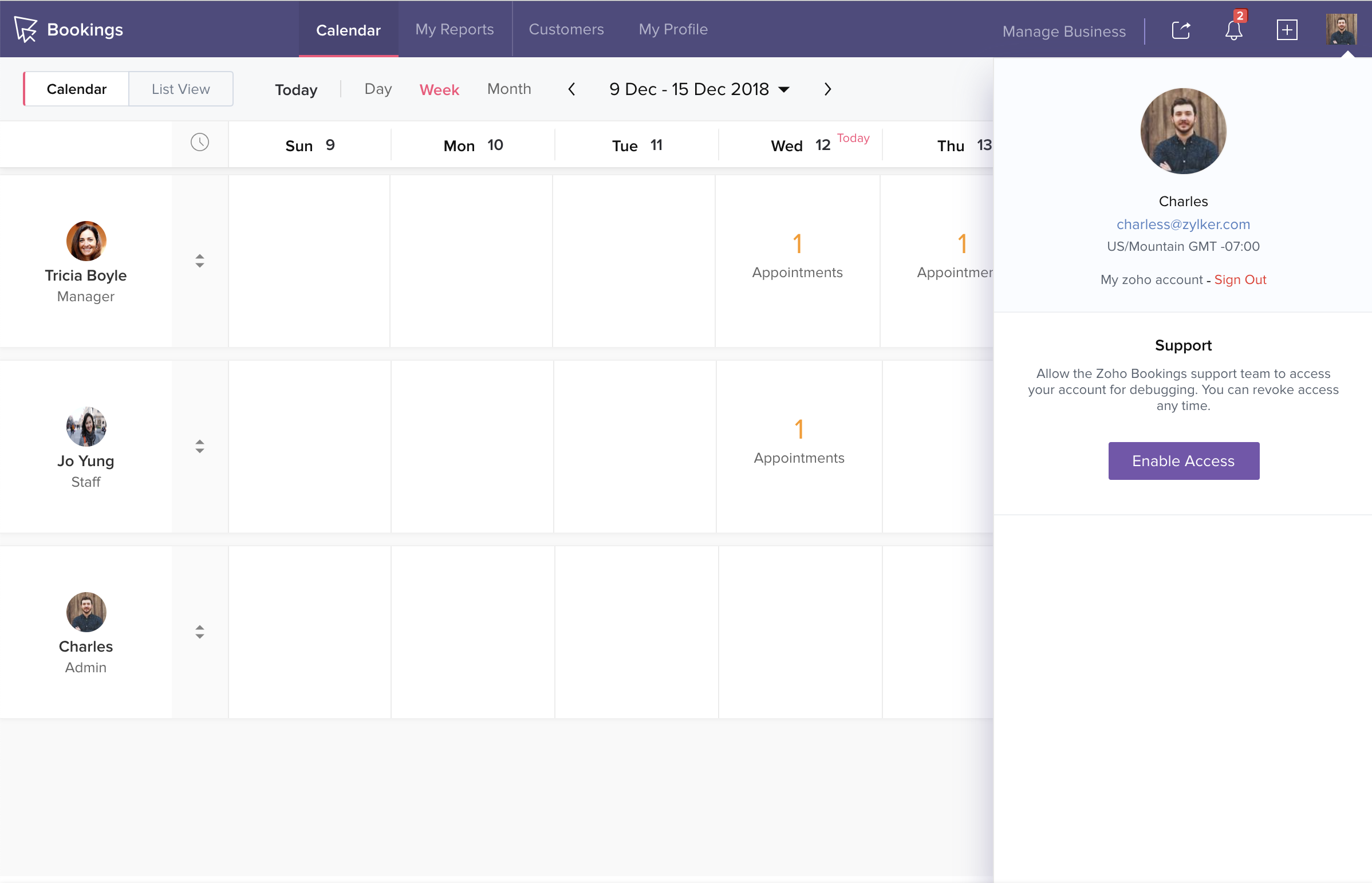
Task: Click the Enable Access button
Action: click(1183, 460)
